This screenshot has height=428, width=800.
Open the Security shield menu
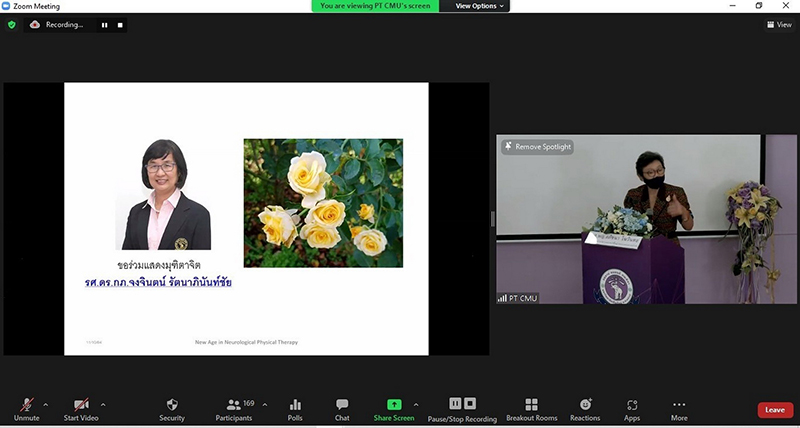172,410
